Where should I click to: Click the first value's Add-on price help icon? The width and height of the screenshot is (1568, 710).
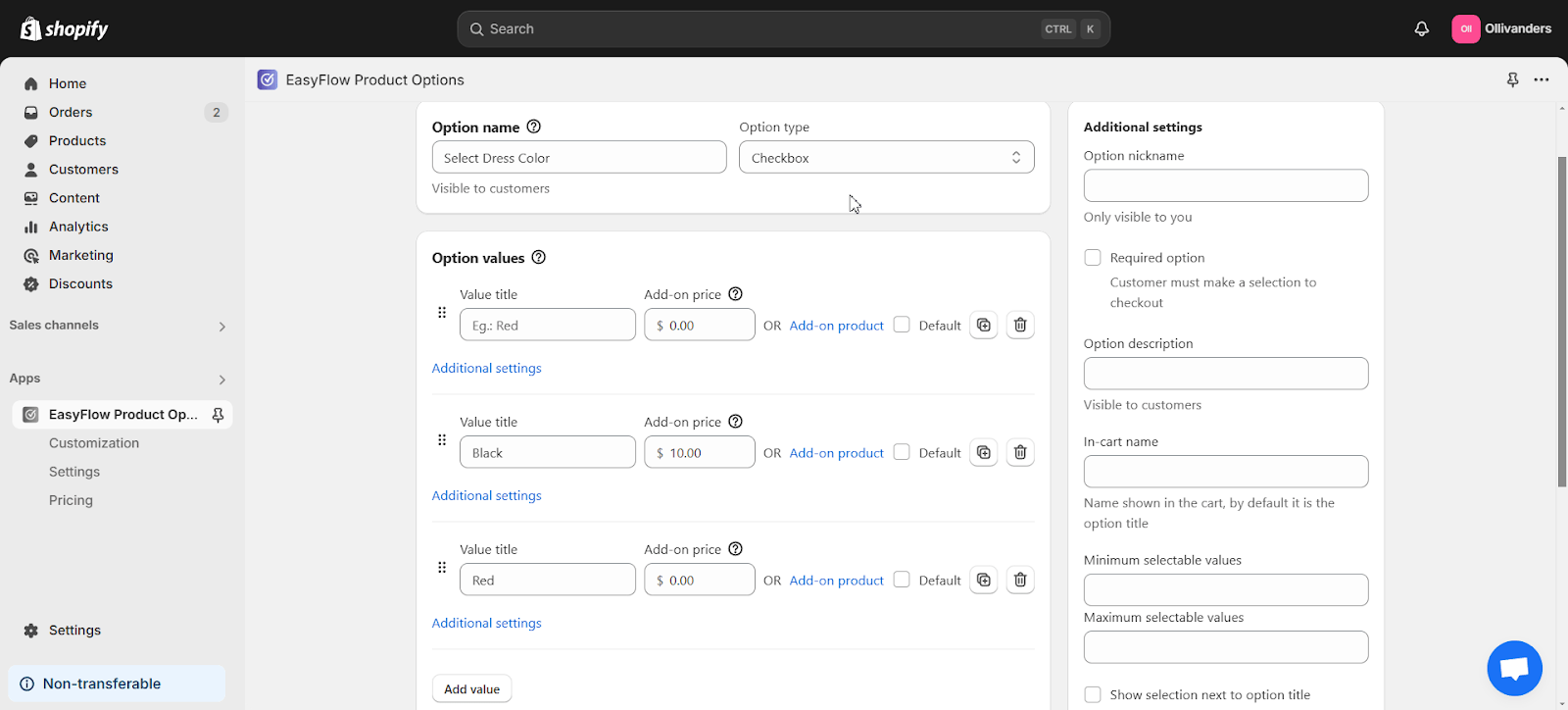point(736,293)
